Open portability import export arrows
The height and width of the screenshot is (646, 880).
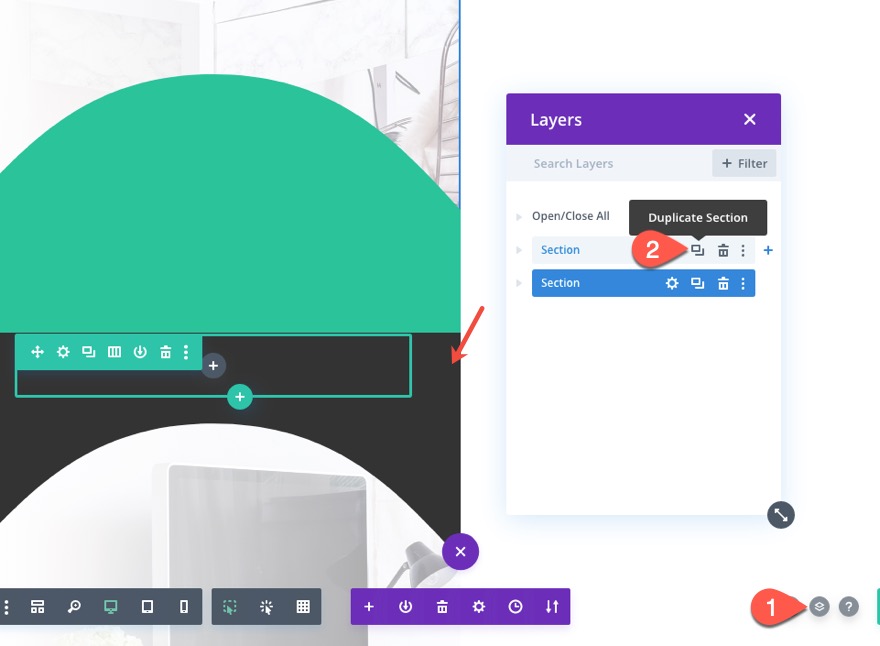(552, 607)
